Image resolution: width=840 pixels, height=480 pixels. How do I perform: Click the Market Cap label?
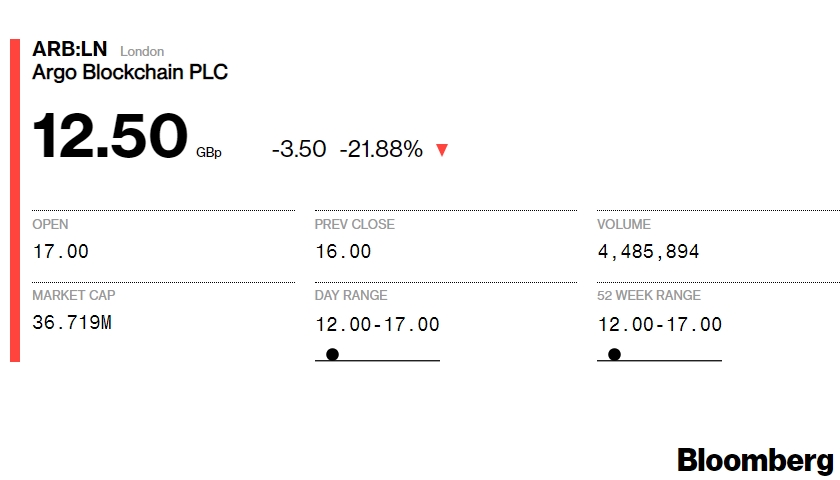74,295
